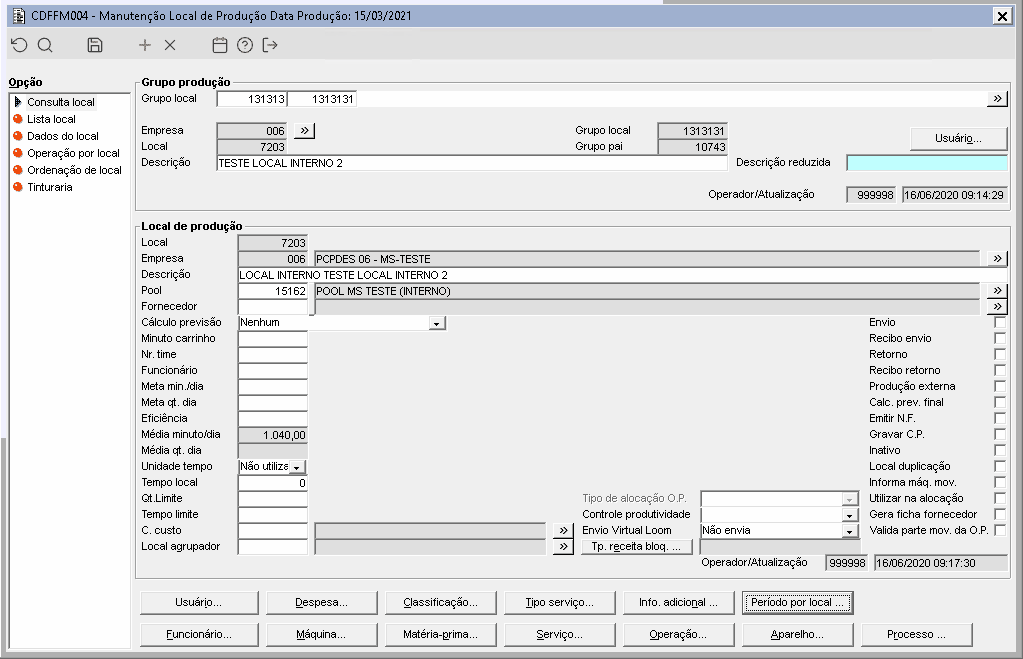Open the Tipo de alocação O.P. dropdown
1023x659 pixels.
pos(849,500)
